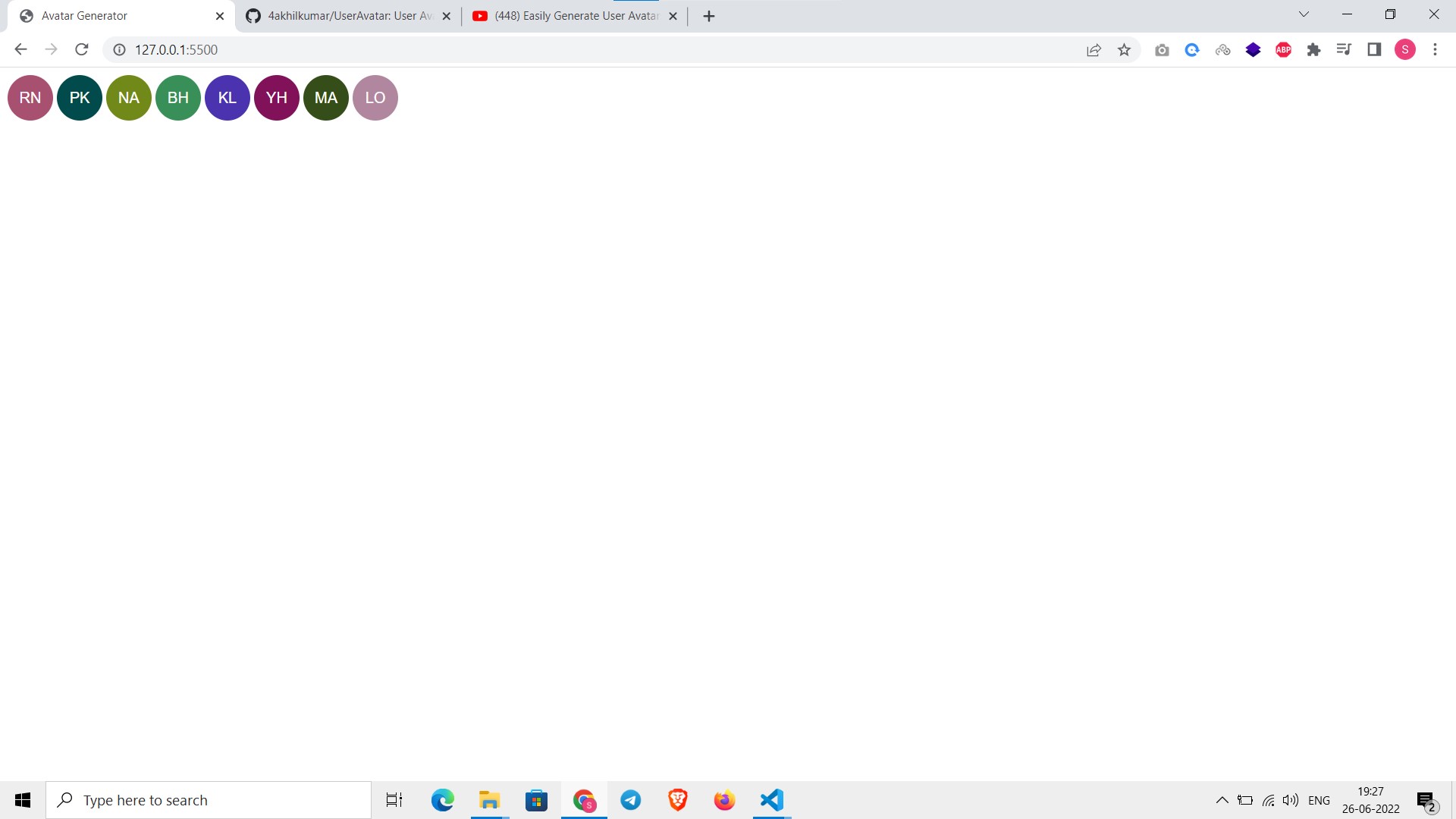Click the PK avatar circle

click(x=79, y=97)
